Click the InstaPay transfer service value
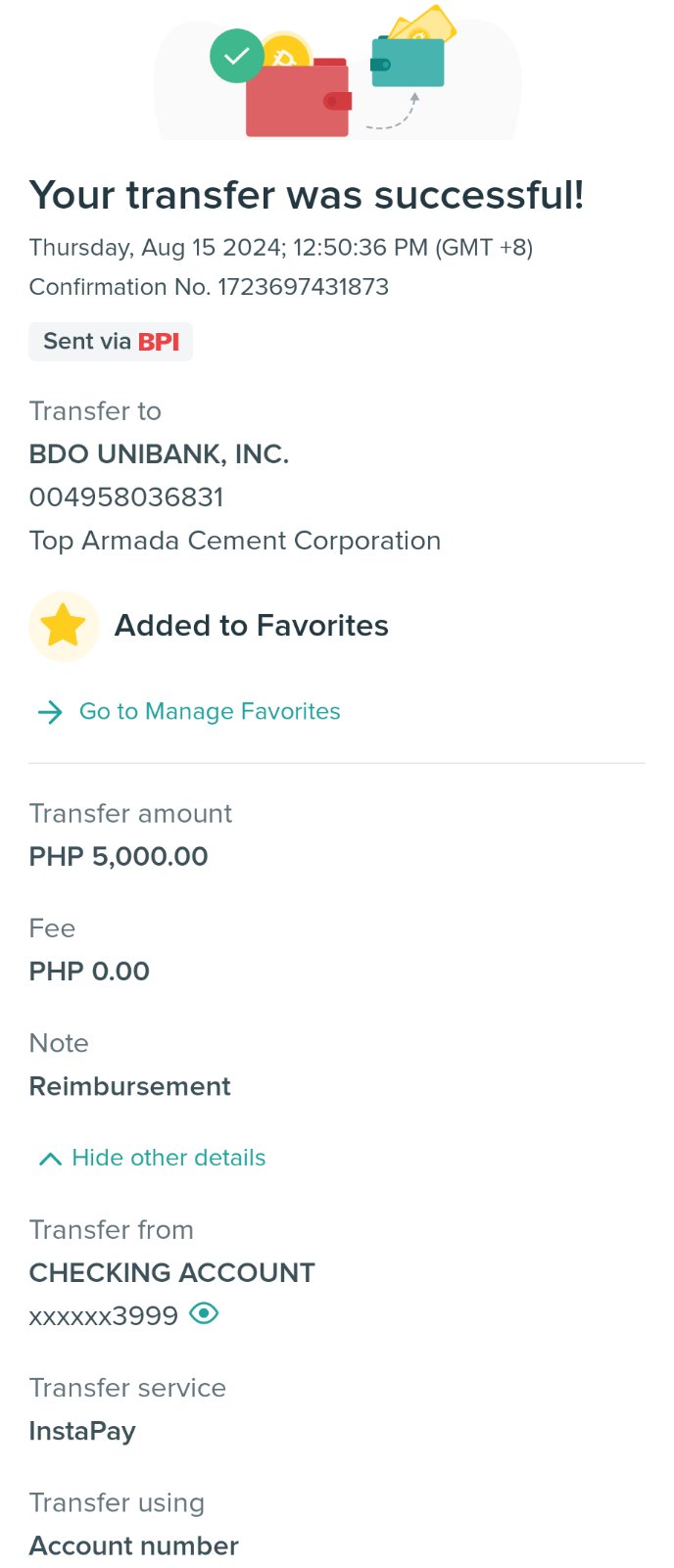This screenshot has width=674, height=1568. tap(82, 1431)
